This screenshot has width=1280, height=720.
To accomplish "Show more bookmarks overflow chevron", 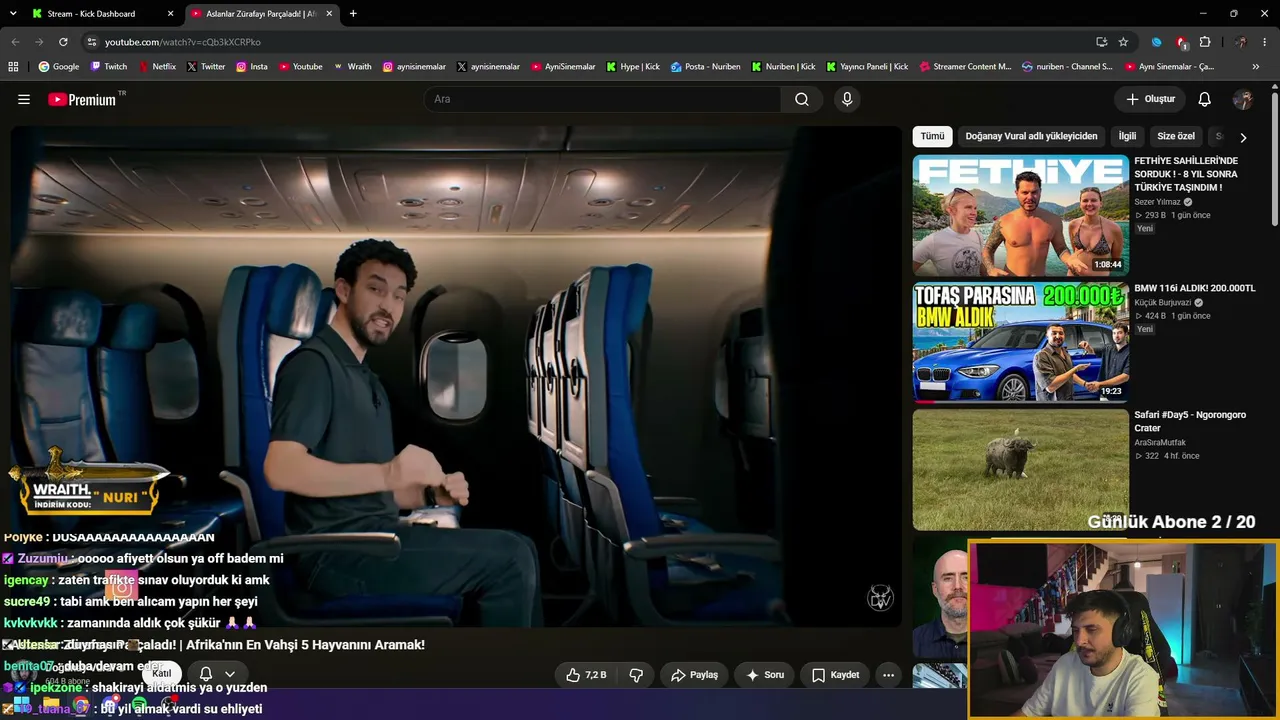I will point(1256,67).
